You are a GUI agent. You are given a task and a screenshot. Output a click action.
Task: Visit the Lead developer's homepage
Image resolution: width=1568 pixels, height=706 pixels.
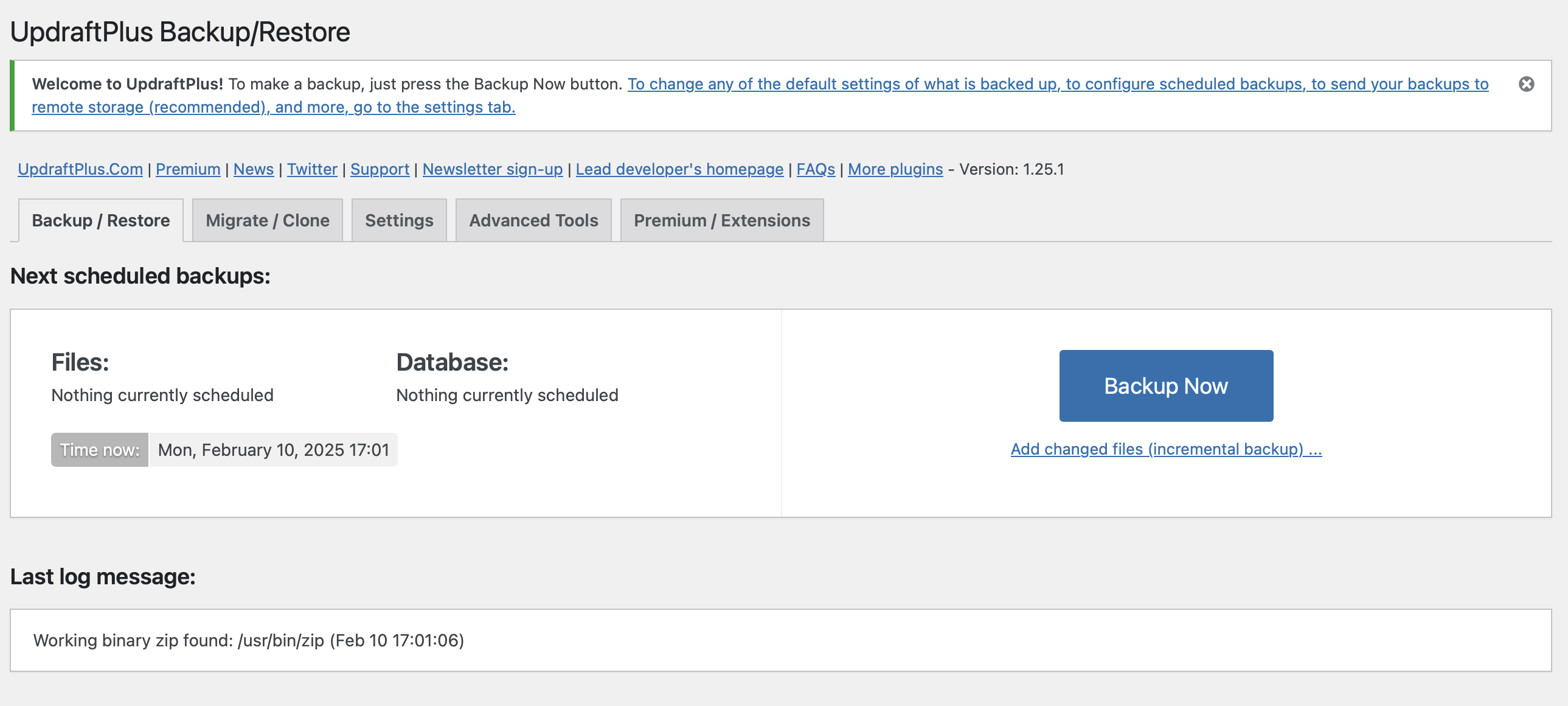point(679,169)
